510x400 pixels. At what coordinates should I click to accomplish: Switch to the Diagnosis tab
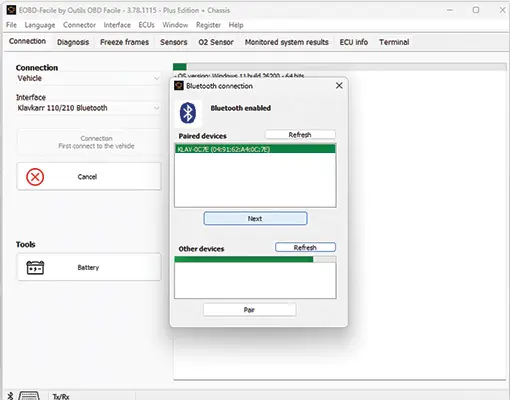73,42
